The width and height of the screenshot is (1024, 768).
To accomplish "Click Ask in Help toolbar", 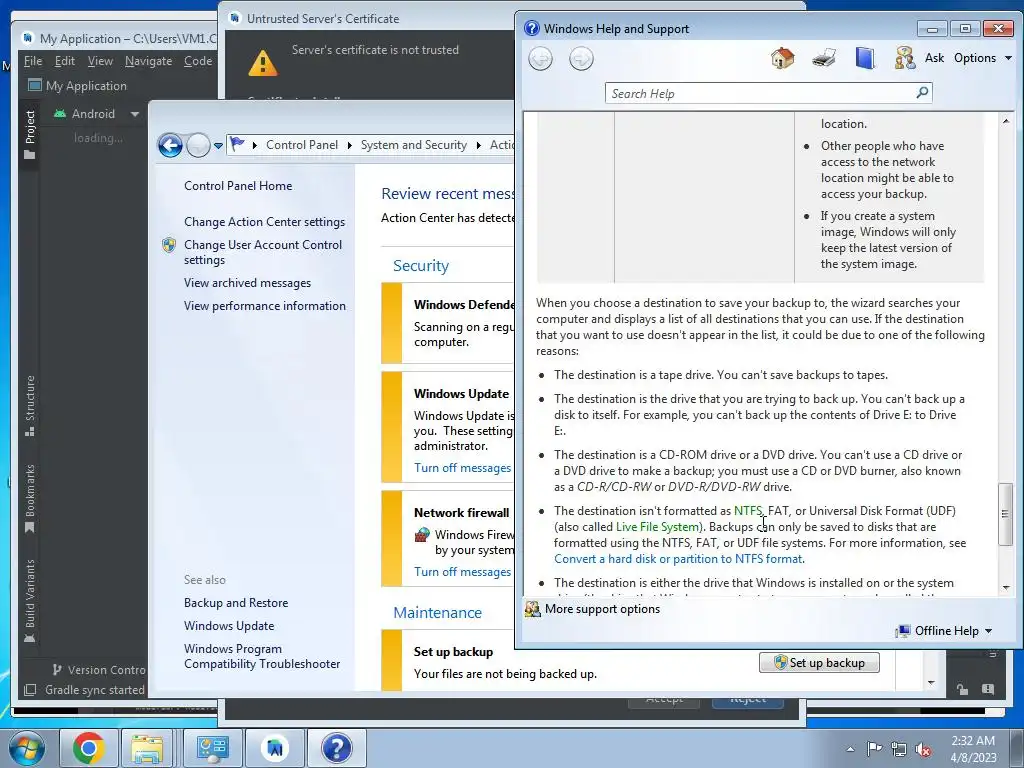I will point(934,58).
